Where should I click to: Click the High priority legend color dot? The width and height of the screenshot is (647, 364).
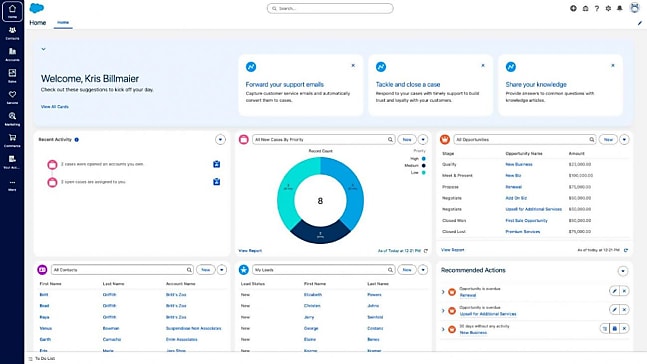pyautogui.click(x=423, y=158)
